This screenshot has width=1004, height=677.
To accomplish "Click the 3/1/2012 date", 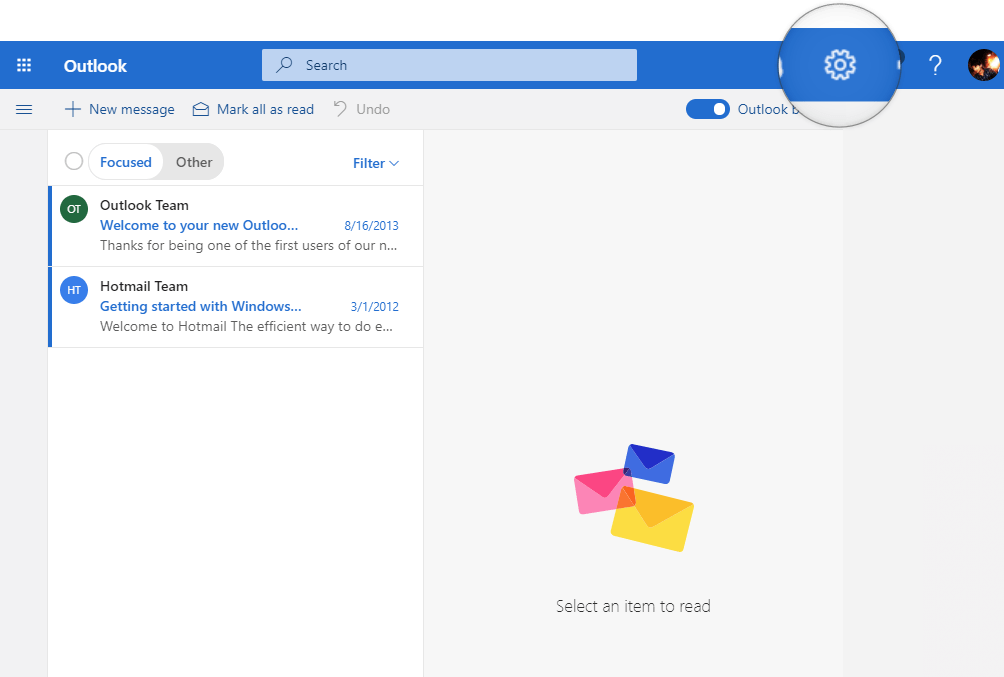I will (375, 307).
